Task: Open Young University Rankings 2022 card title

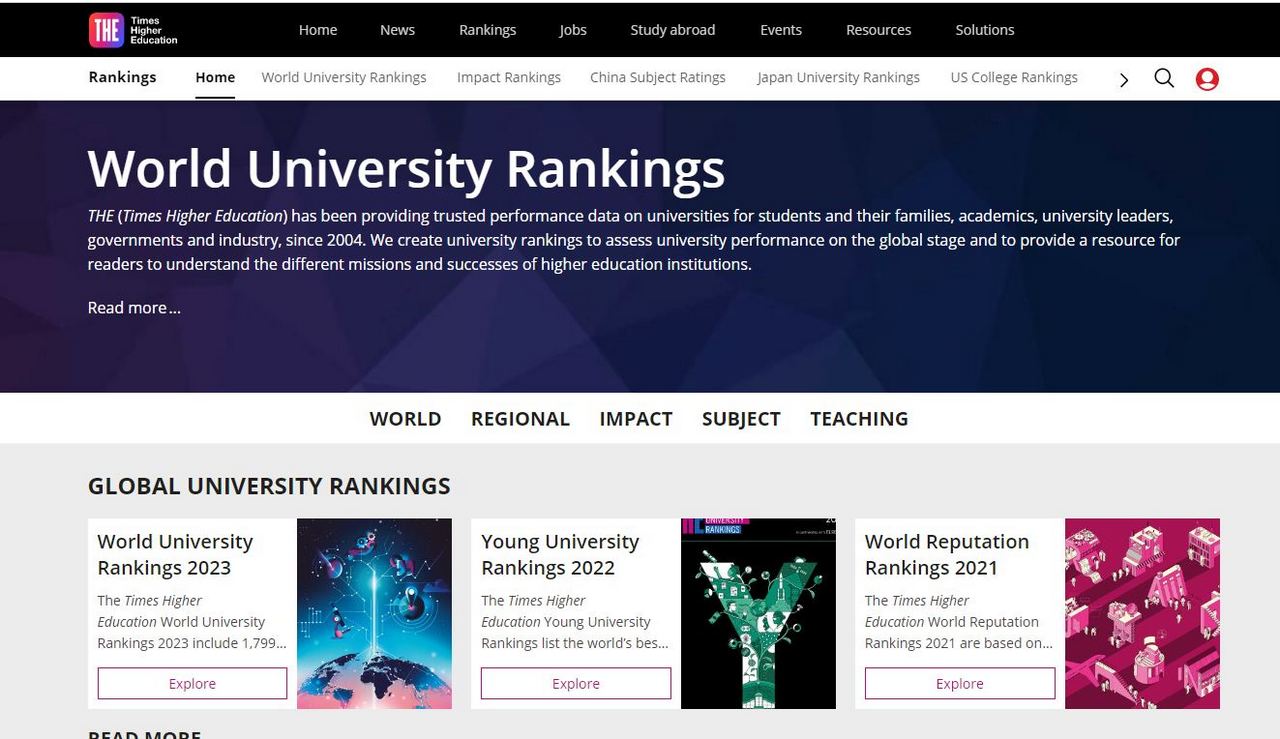Action: point(560,555)
